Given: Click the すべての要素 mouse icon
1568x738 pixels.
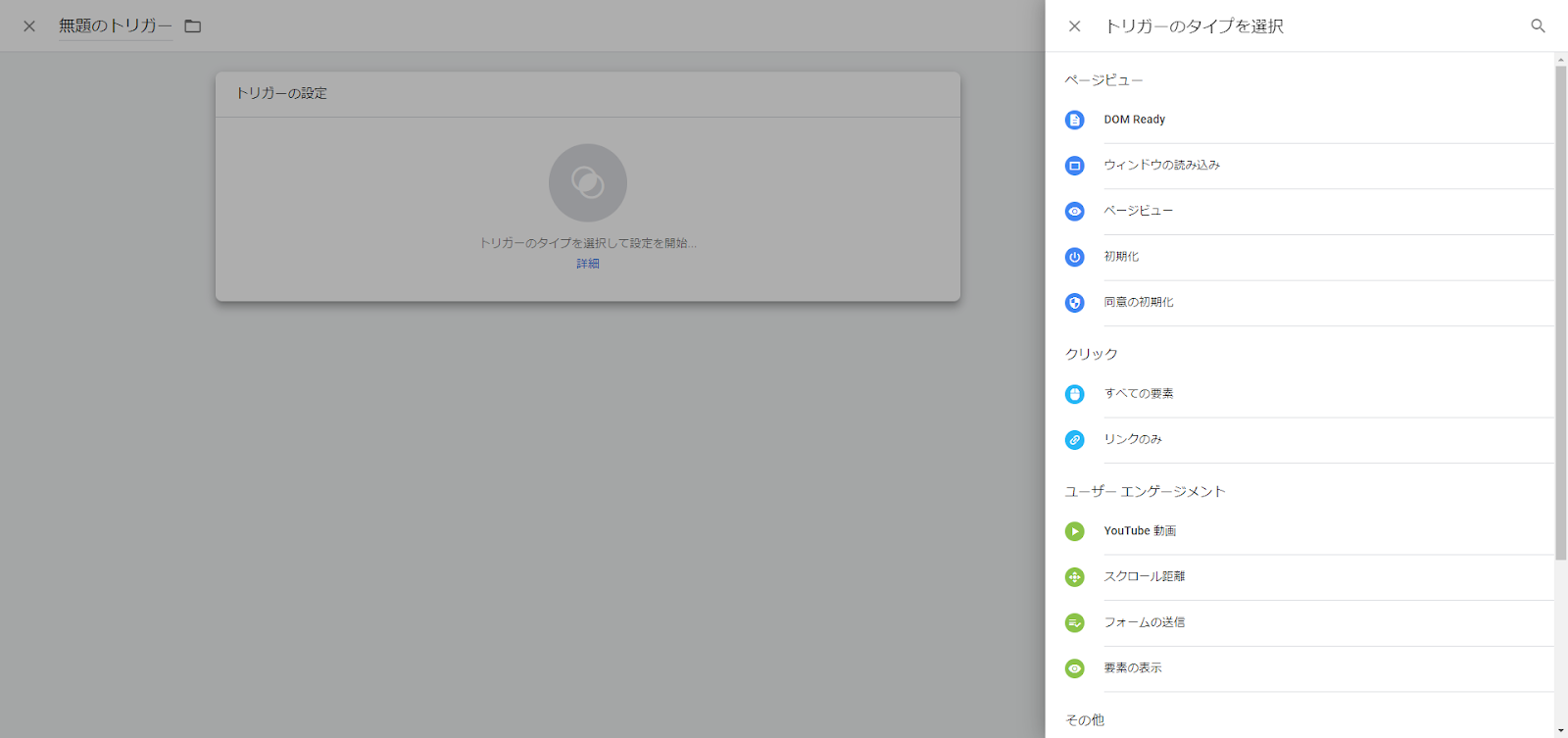Looking at the screenshot, I should coord(1075,394).
